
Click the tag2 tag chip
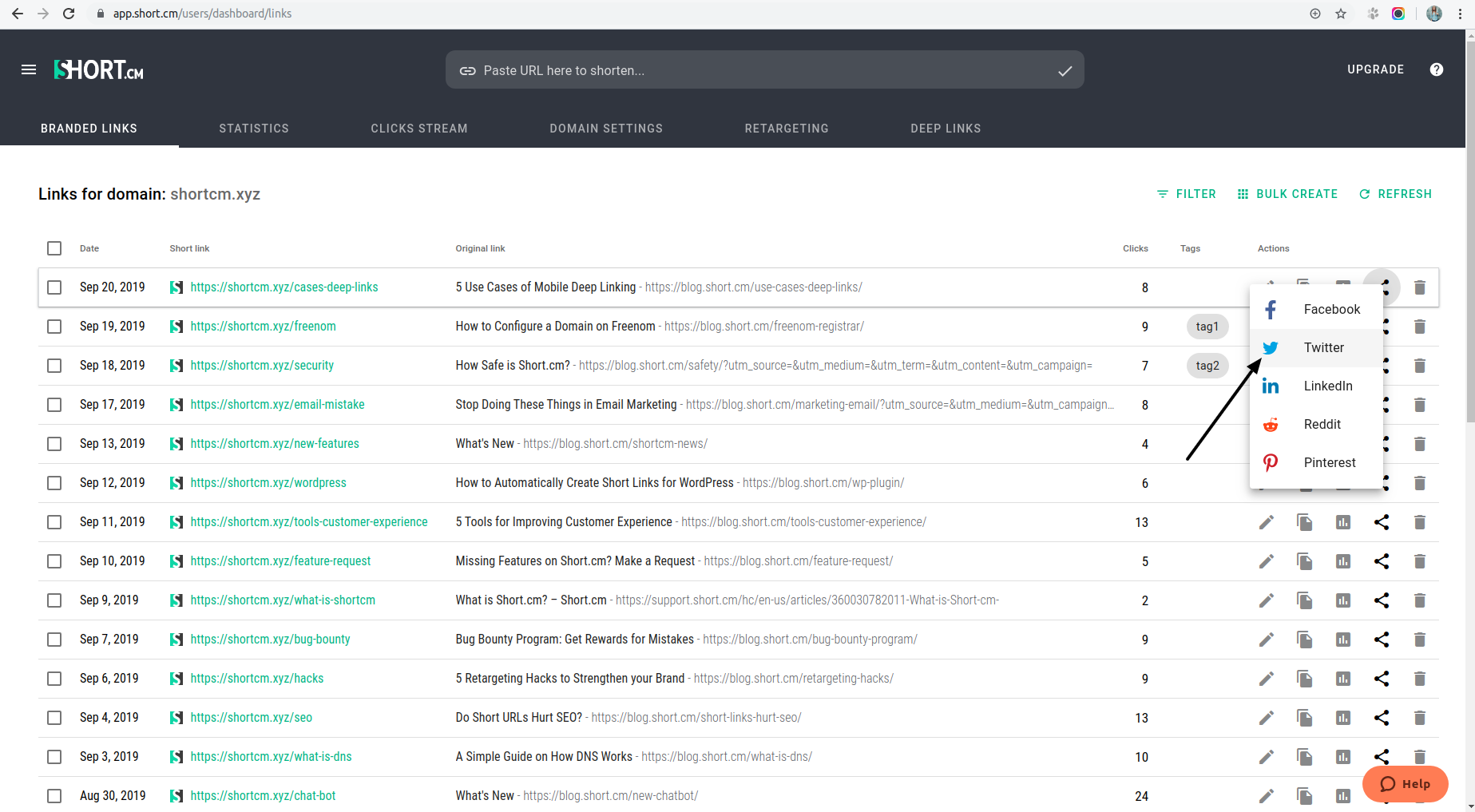[x=1207, y=366]
